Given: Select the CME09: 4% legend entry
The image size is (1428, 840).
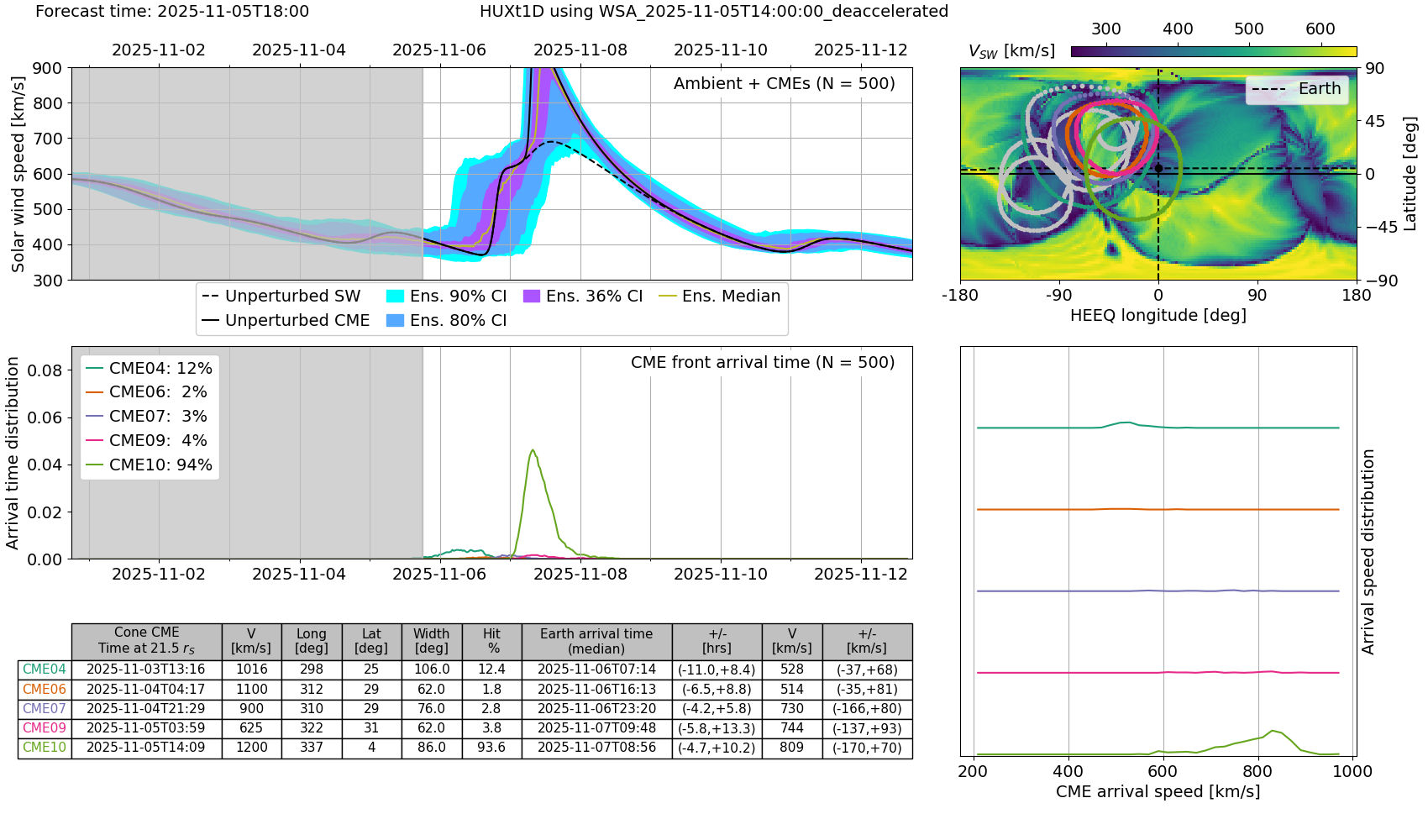Looking at the screenshot, I should pyautogui.click(x=150, y=440).
